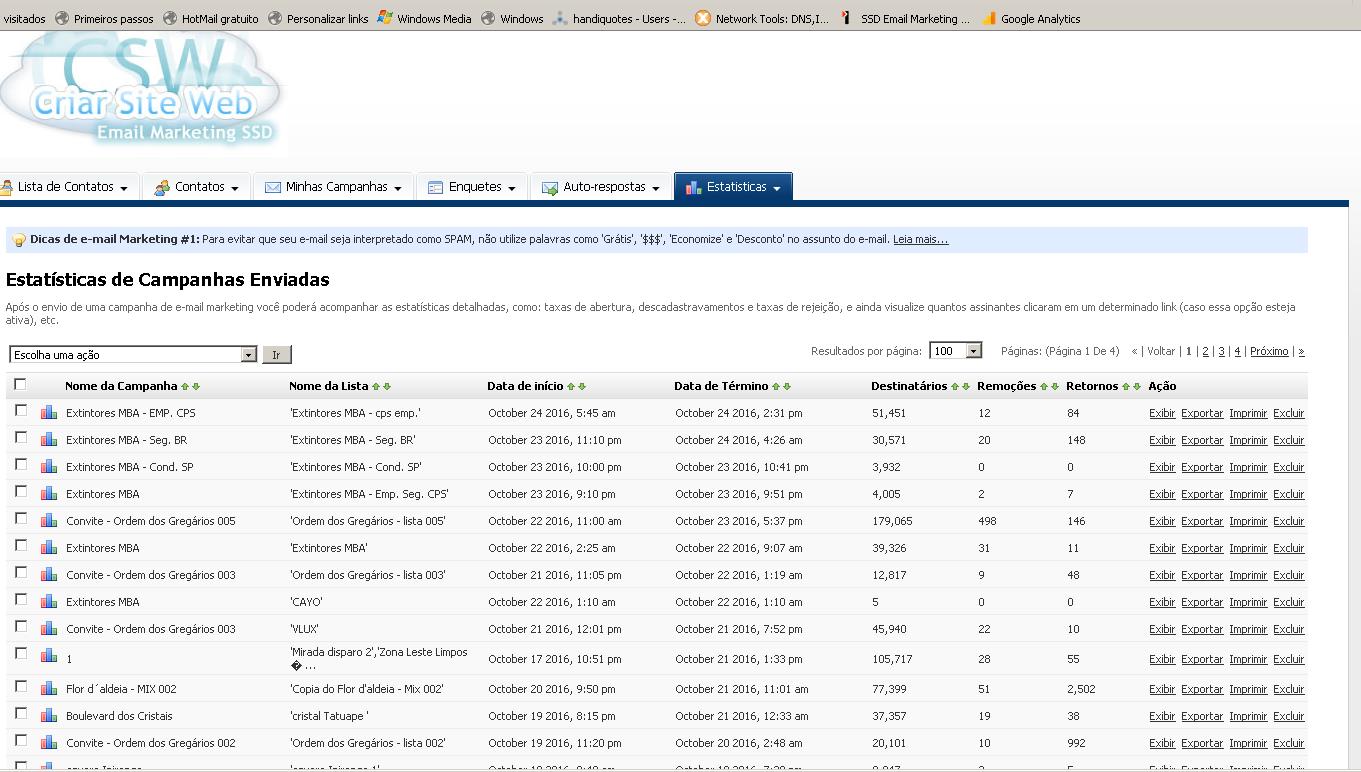Follow the 'Leia mais...' link in the tip
Image resolution: width=1361 pixels, height=772 pixels.
pyautogui.click(x=920, y=239)
